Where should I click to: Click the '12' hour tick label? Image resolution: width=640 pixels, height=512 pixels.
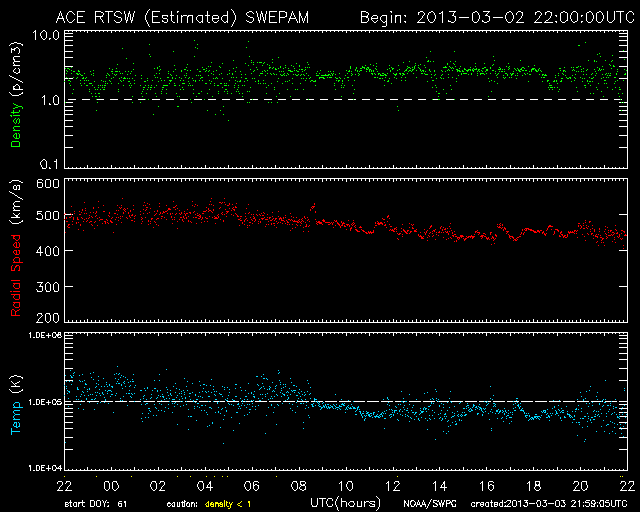393,486
